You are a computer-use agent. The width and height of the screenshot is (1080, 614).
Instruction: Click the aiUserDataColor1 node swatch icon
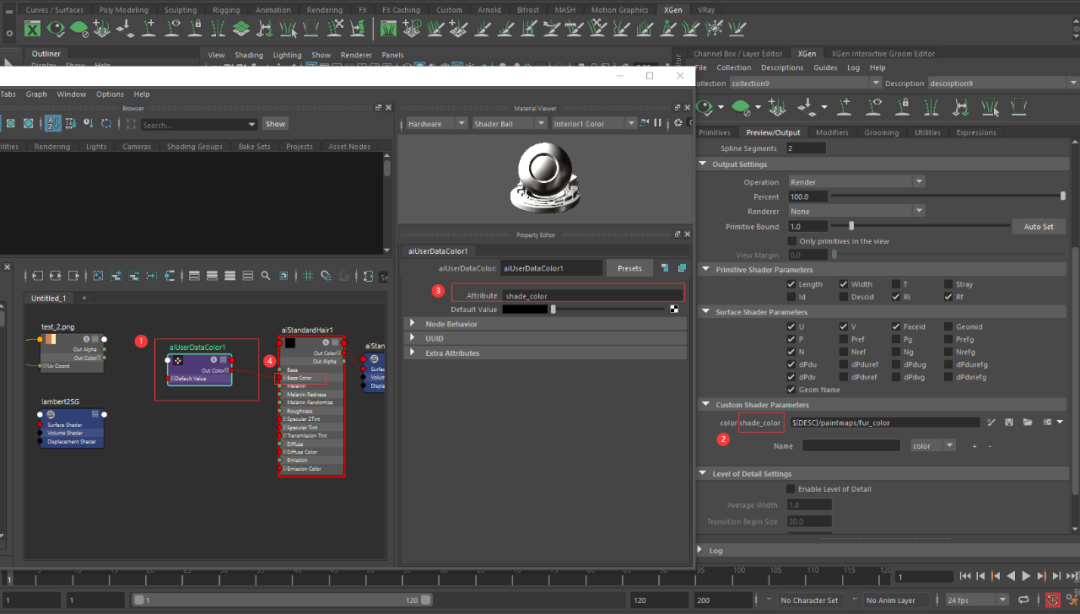(178, 360)
